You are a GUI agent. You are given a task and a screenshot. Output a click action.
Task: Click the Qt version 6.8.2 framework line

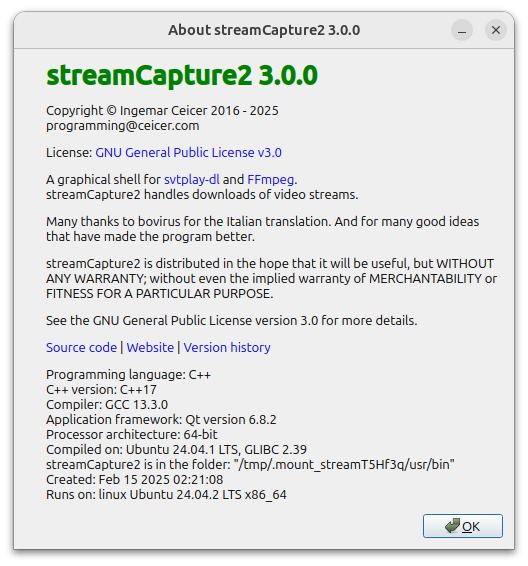point(161,419)
